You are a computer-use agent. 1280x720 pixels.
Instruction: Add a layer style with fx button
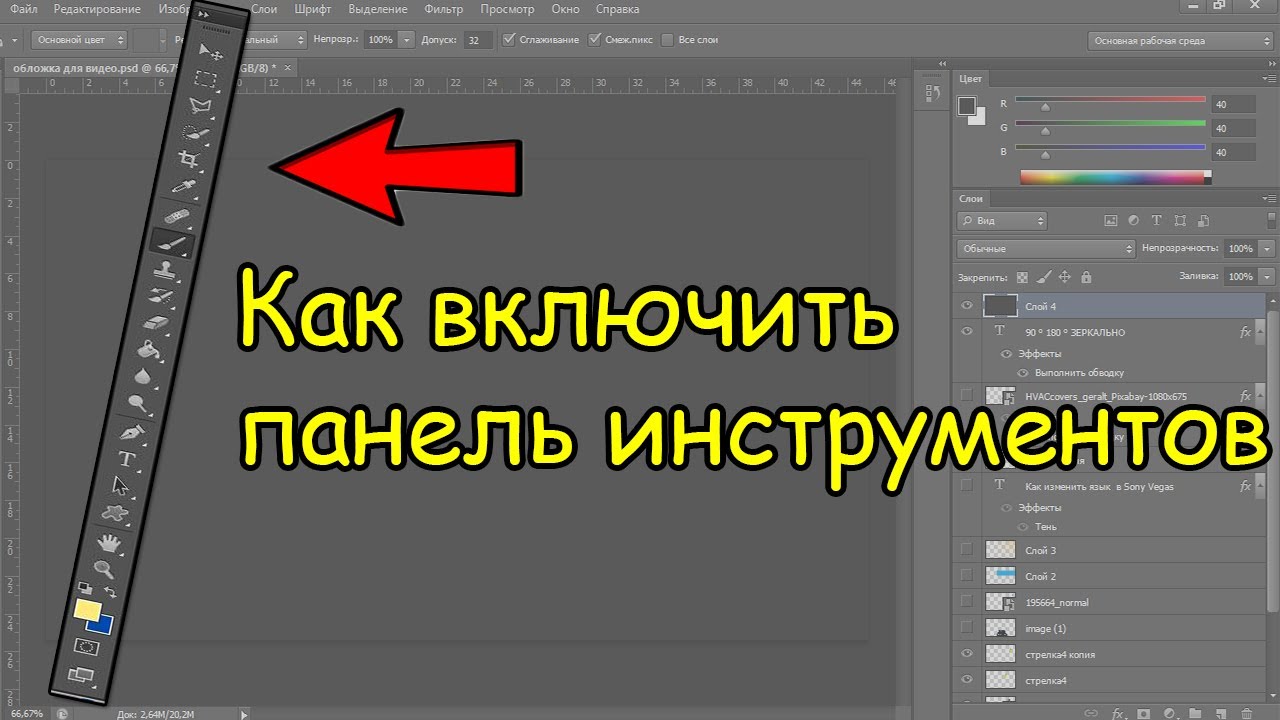[1120, 714]
